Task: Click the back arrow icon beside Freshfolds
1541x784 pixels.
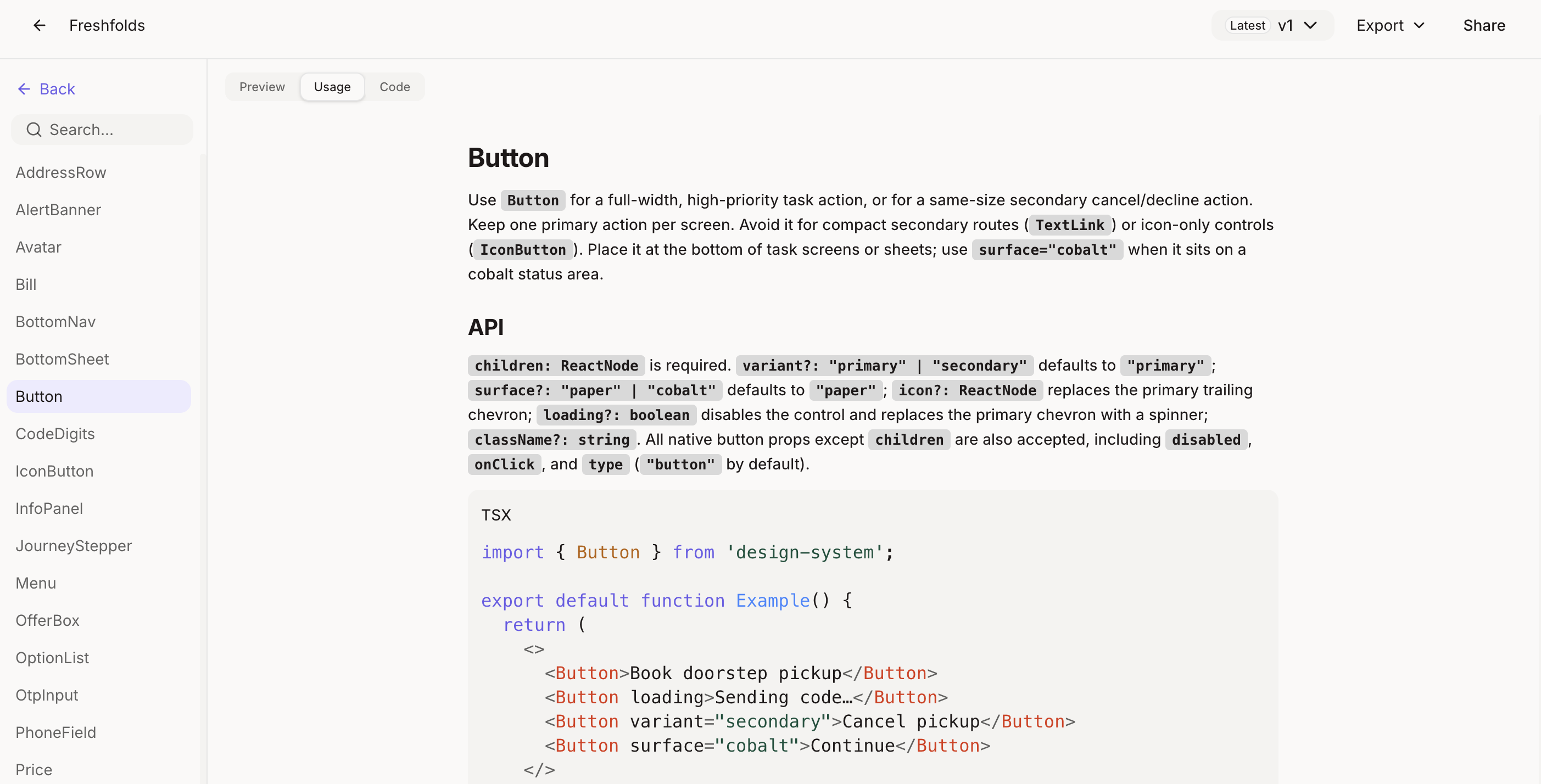Action: 40,25
